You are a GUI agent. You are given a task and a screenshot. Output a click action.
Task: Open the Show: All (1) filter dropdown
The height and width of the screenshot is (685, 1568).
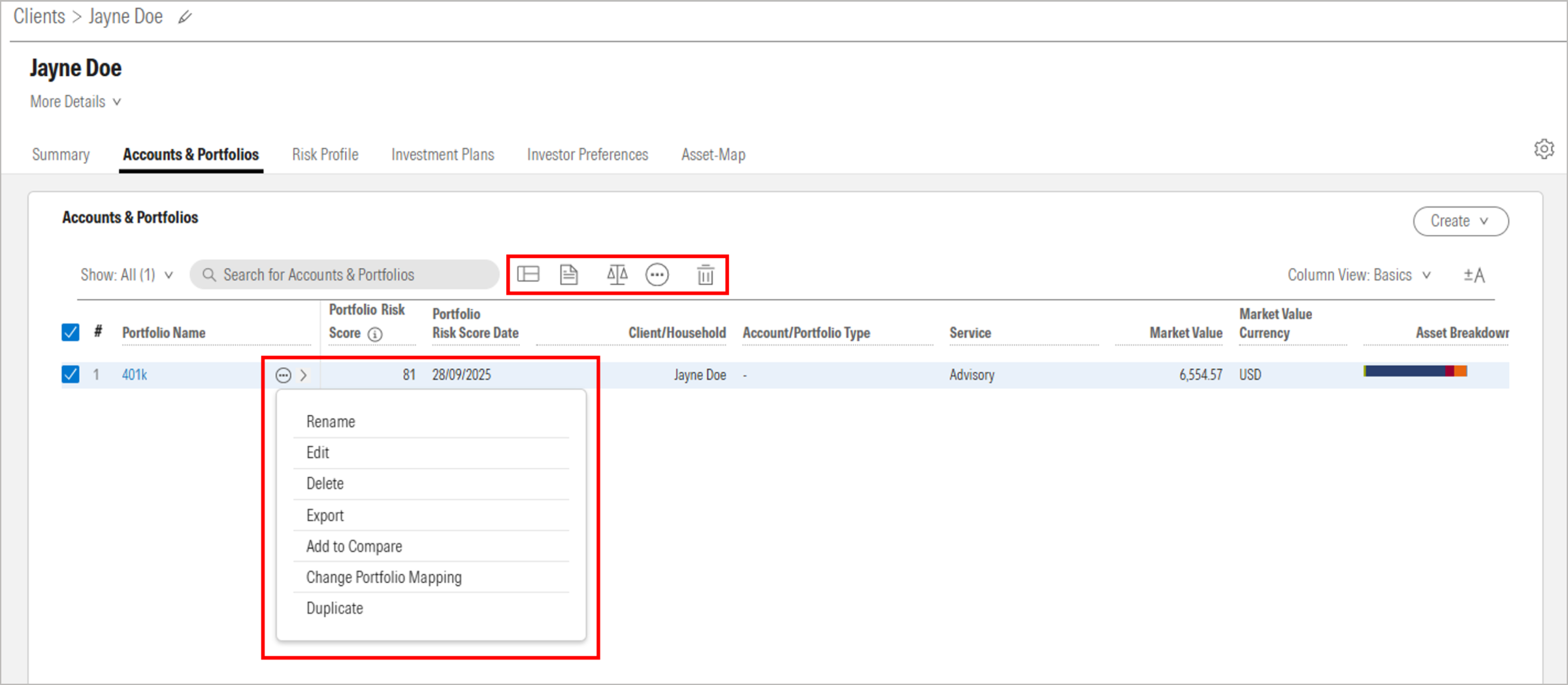(127, 275)
